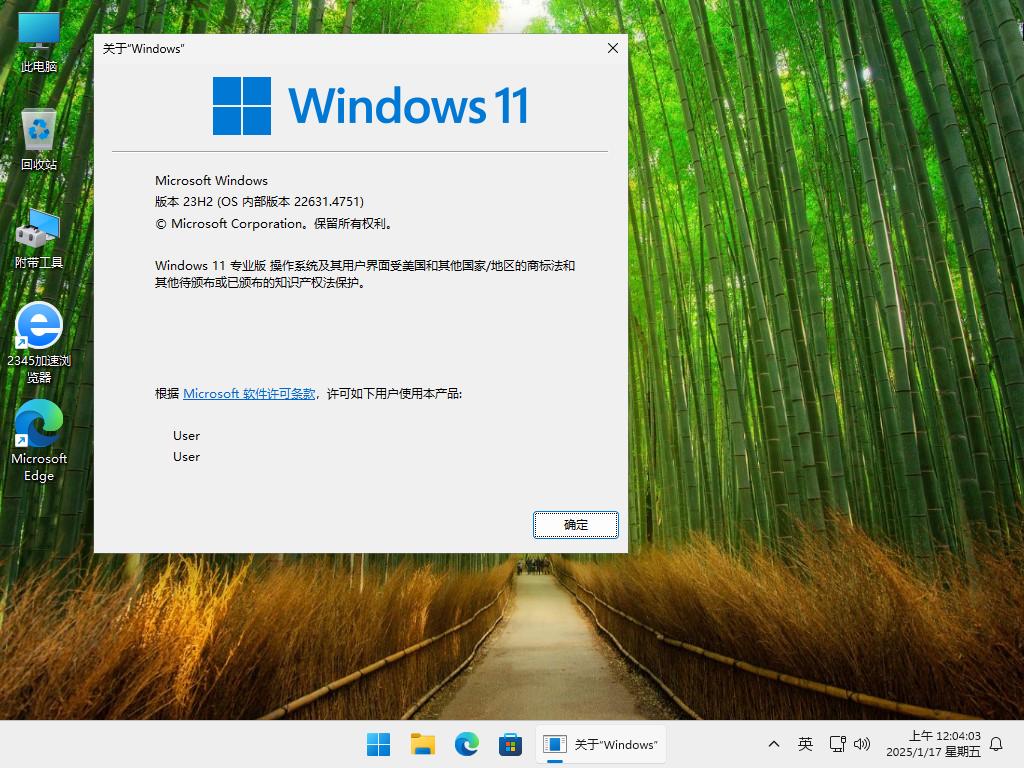This screenshot has width=1024, height=768.
Task: Open the Microsoft 软件许可条款 link
Action: click(249, 394)
